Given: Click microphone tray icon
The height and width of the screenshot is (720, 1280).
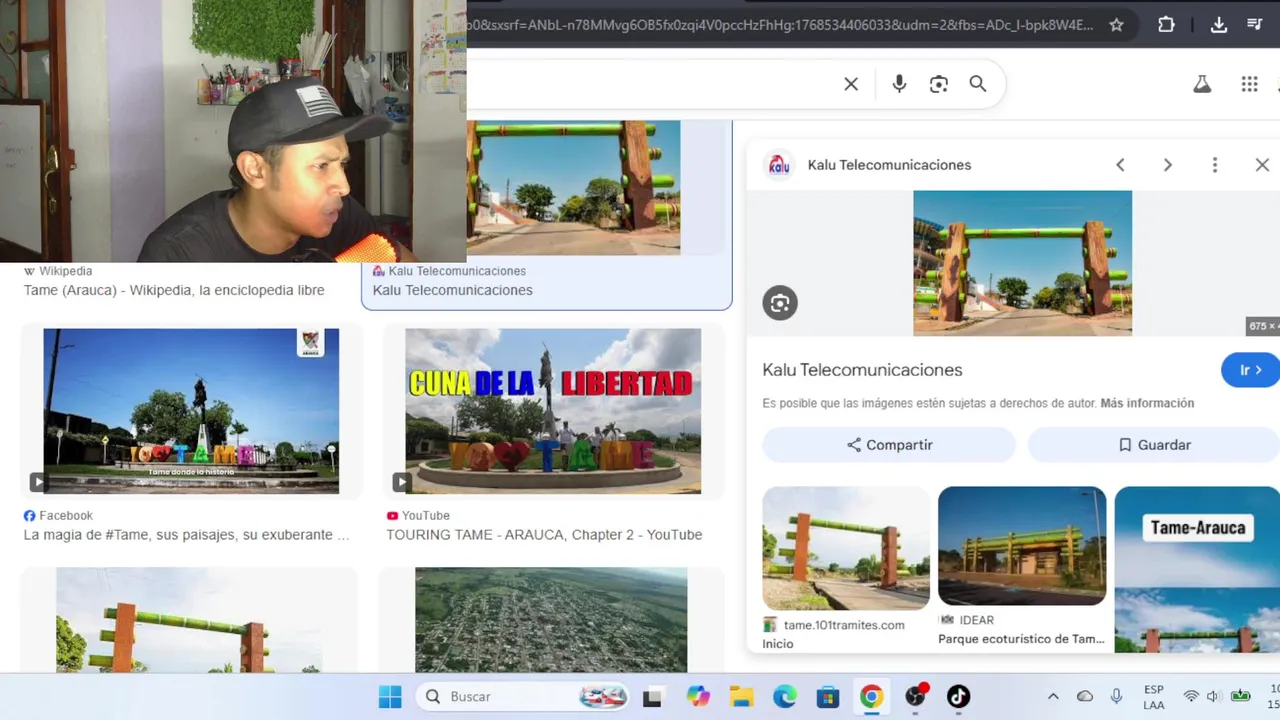Looking at the screenshot, I should (x=1116, y=697).
